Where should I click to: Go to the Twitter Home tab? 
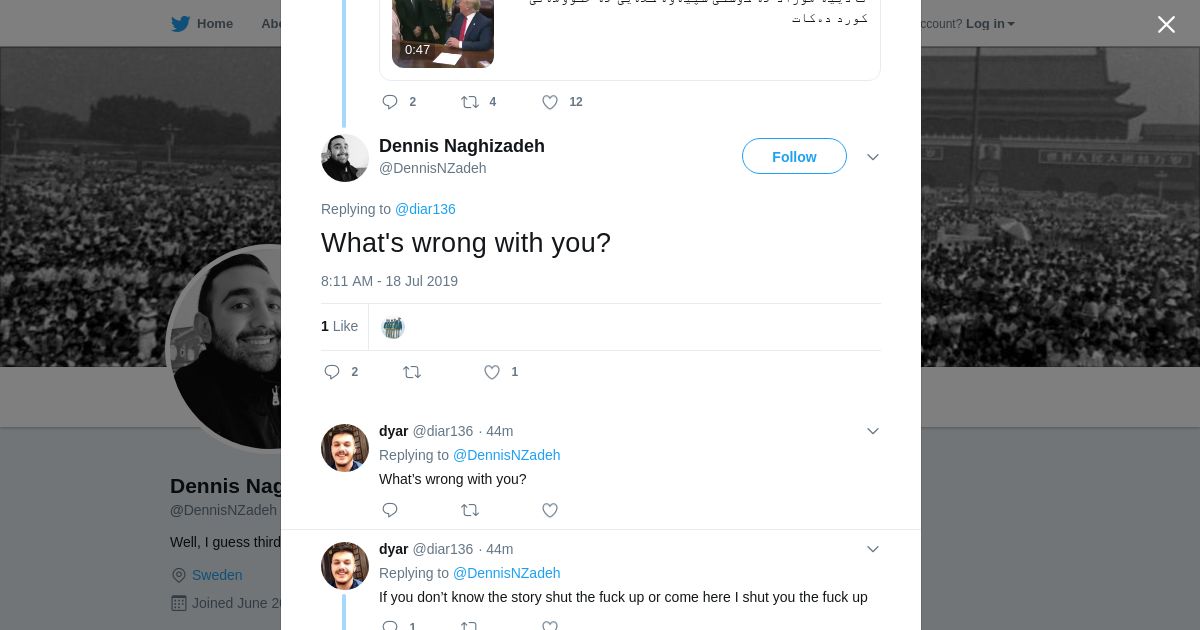click(x=202, y=24)
